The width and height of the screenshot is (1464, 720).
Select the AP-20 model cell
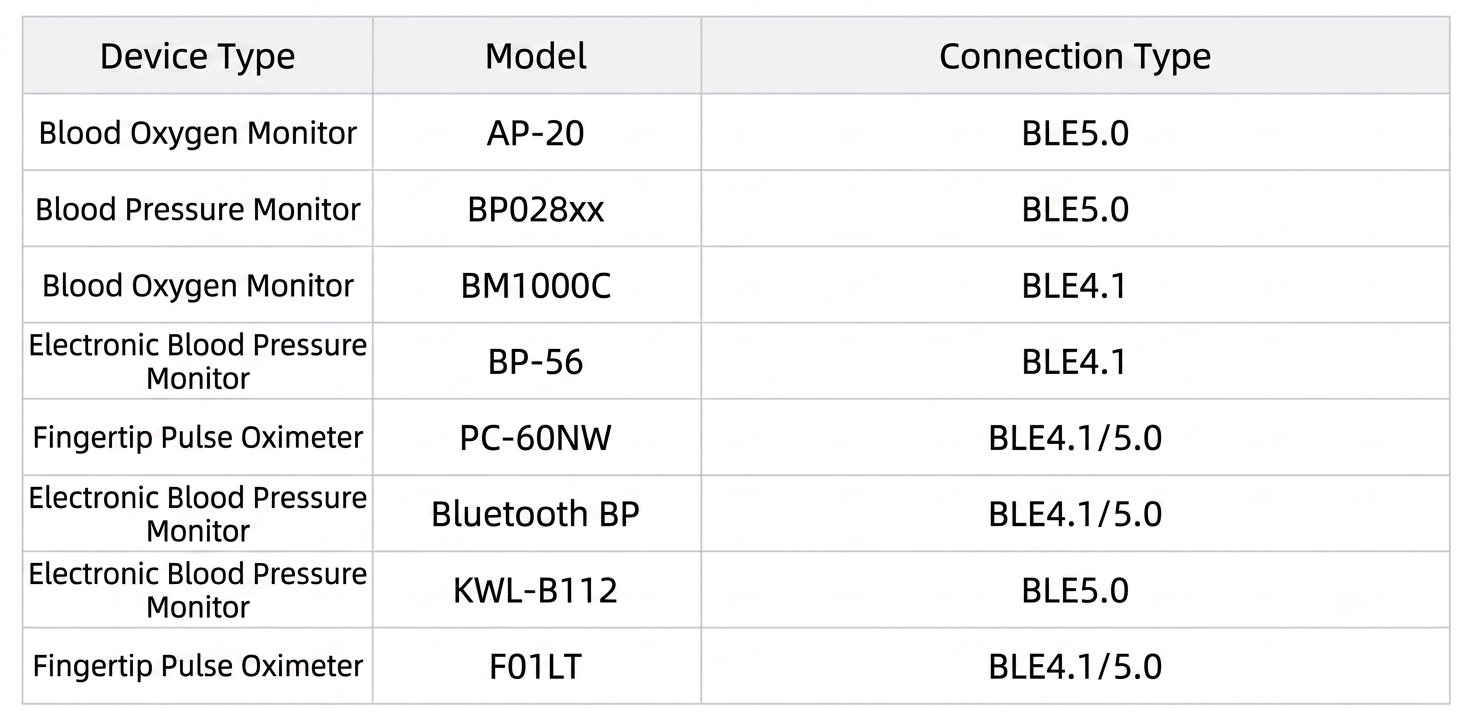537,133
